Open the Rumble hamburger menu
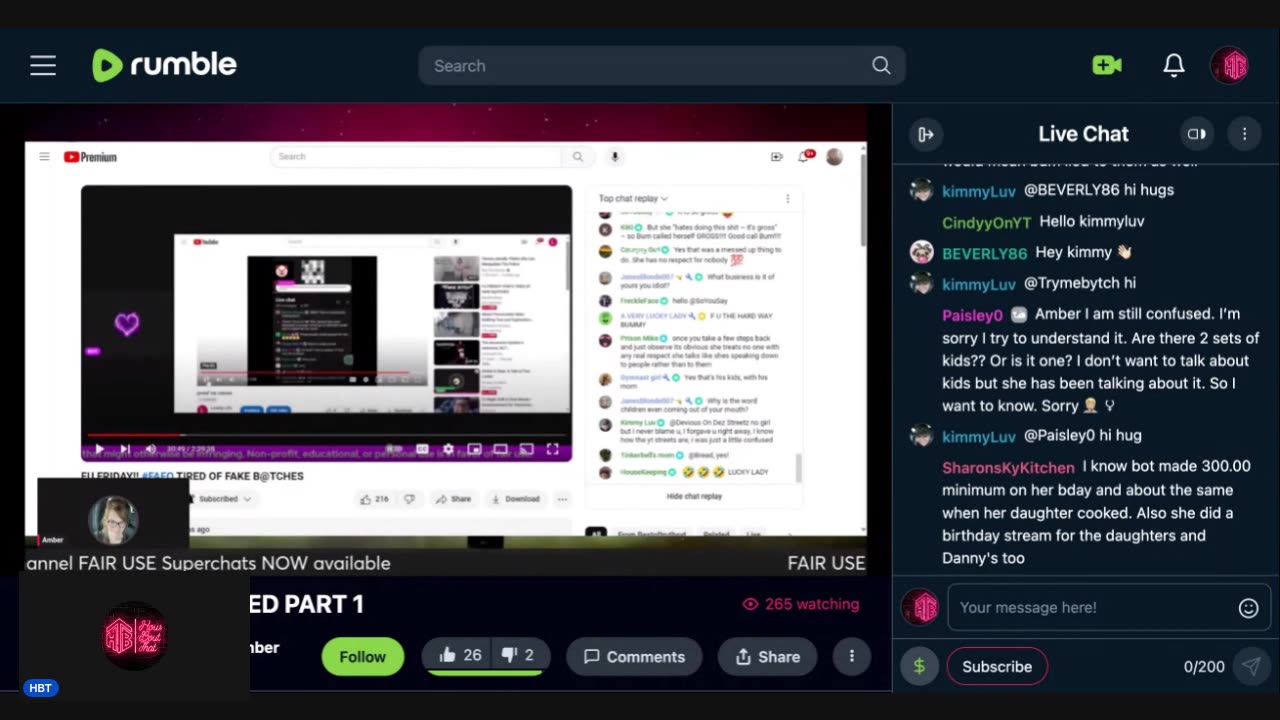Screen dimensions: 1280x720 coord(43,66)
